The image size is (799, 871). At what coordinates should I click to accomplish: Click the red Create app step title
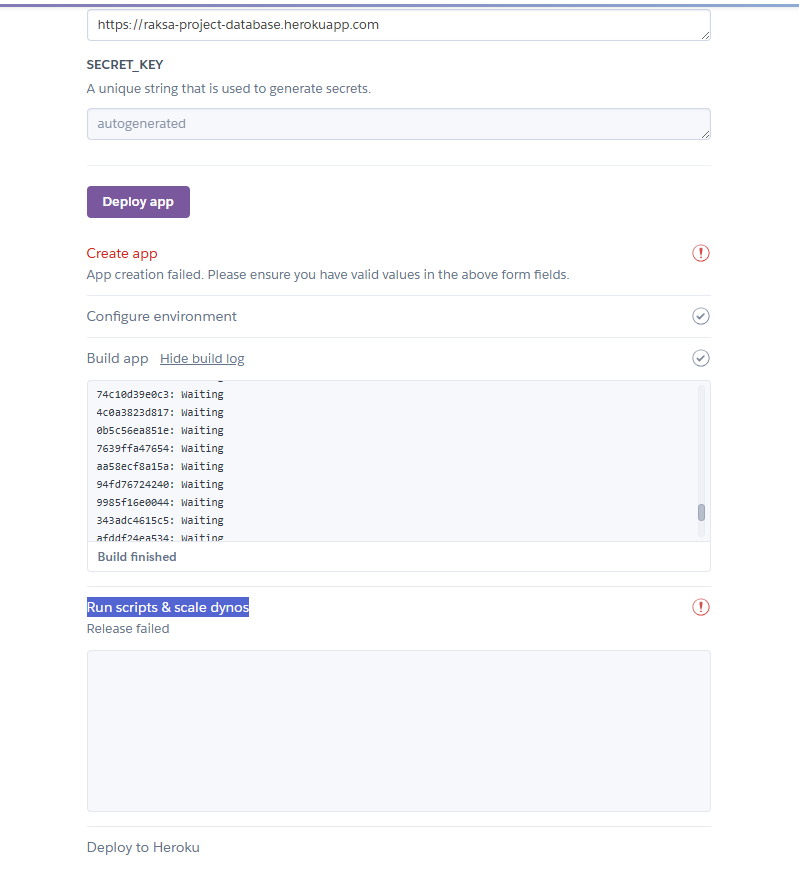click(122, 253)
